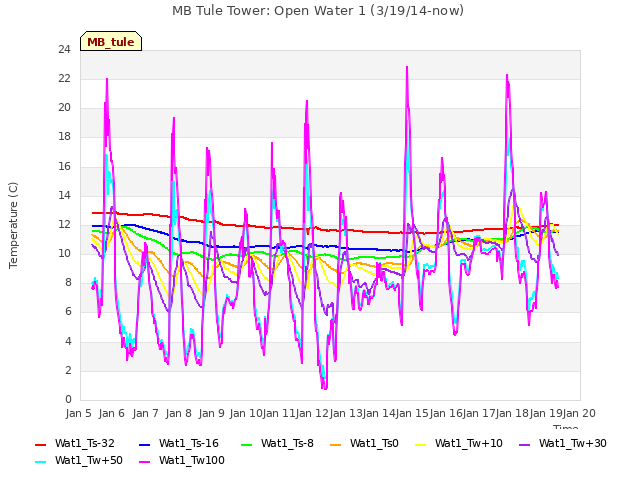Image resolution: width=640 pixels, height=480 pixels.
Task: Click the Jan 7 x-axis tick label
Action: coord(145,413)
